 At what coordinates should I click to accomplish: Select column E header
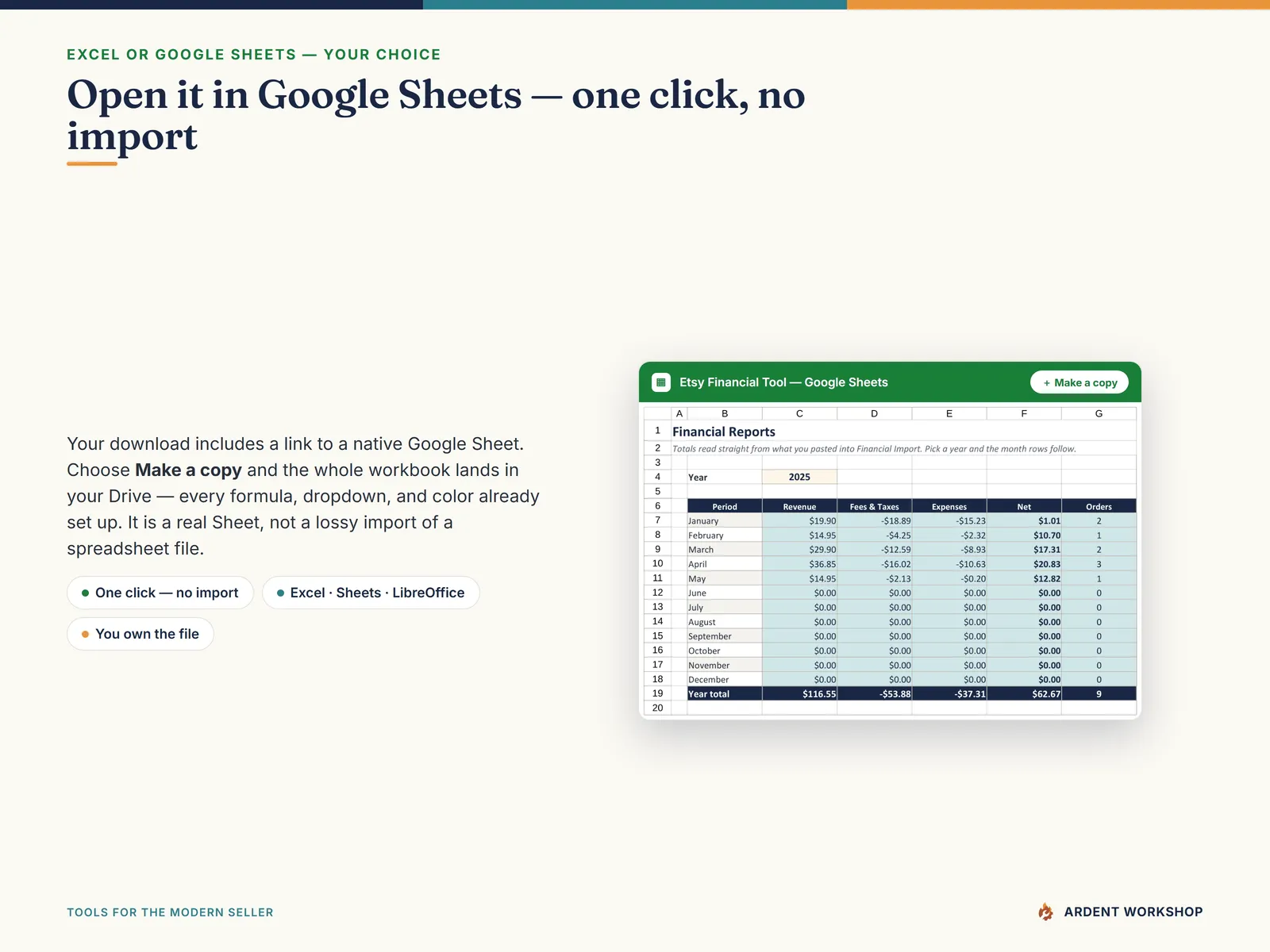pyautogui.click(x=949, y=413)
